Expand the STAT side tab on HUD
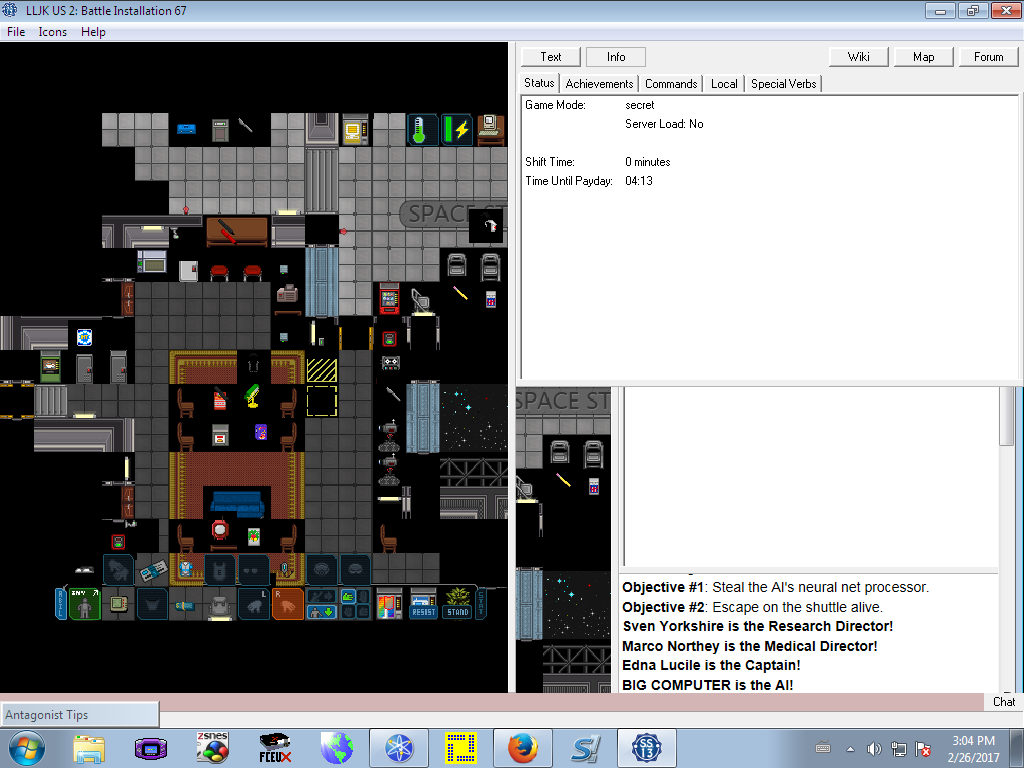The image size is (1024, 768). click(481, 604)
